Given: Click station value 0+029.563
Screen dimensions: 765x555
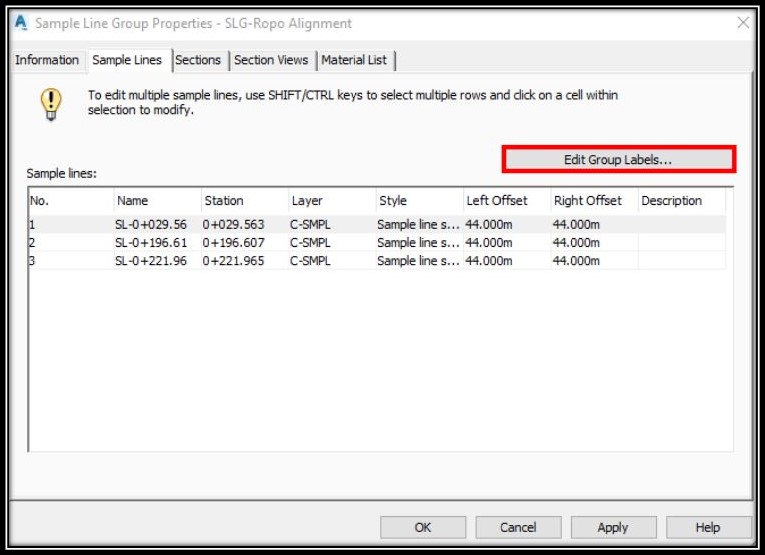Looking at the screenshot, I should tap(233, 224).
